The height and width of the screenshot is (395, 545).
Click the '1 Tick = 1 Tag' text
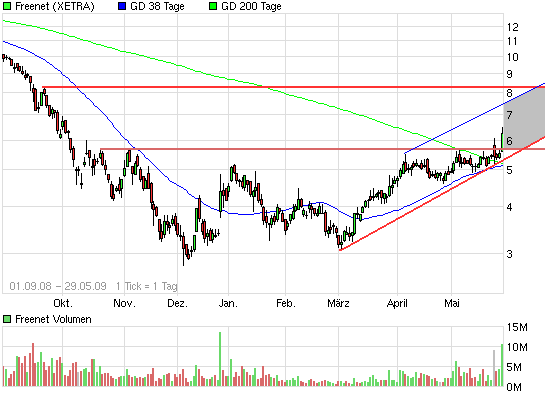147,286
